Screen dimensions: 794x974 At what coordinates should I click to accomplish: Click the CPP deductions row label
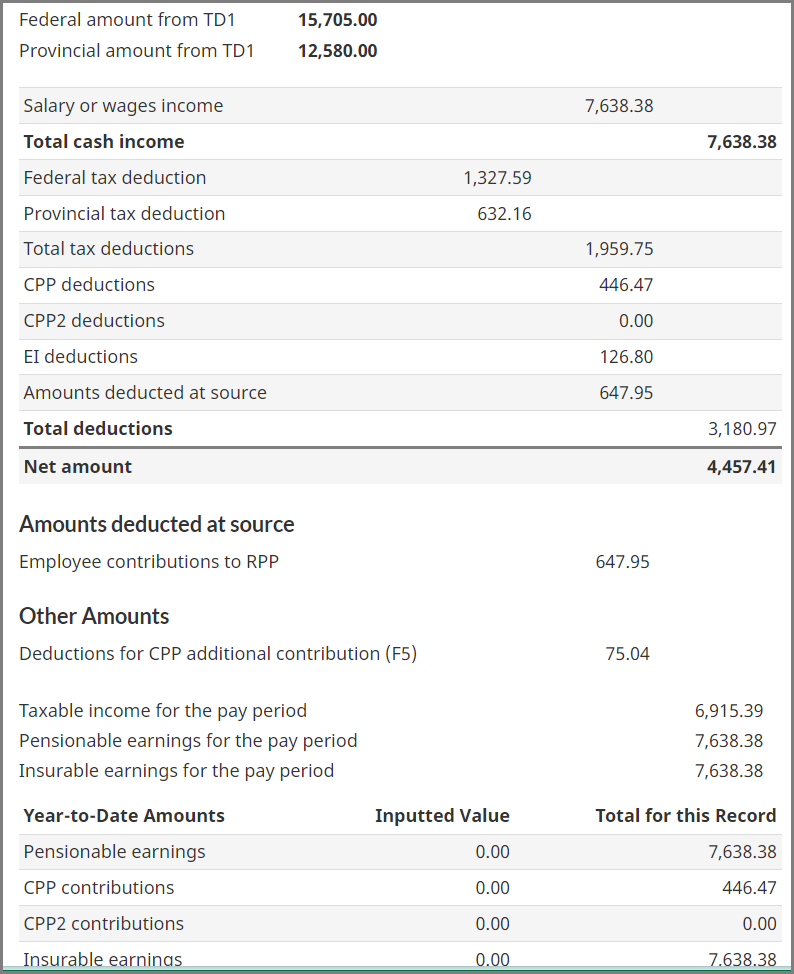pyautogui.click(x=89, y=285)
